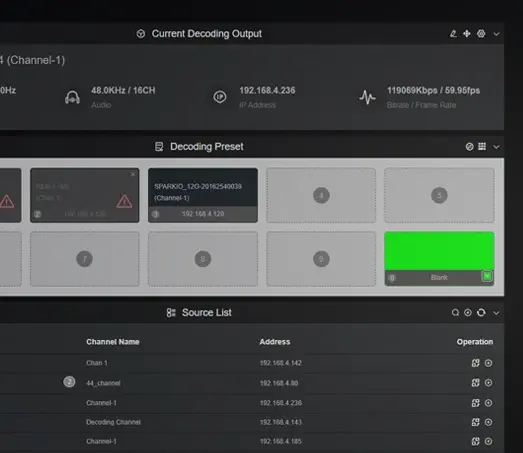Click the Current Decoding Output title icon

click(x=141, y=34)
